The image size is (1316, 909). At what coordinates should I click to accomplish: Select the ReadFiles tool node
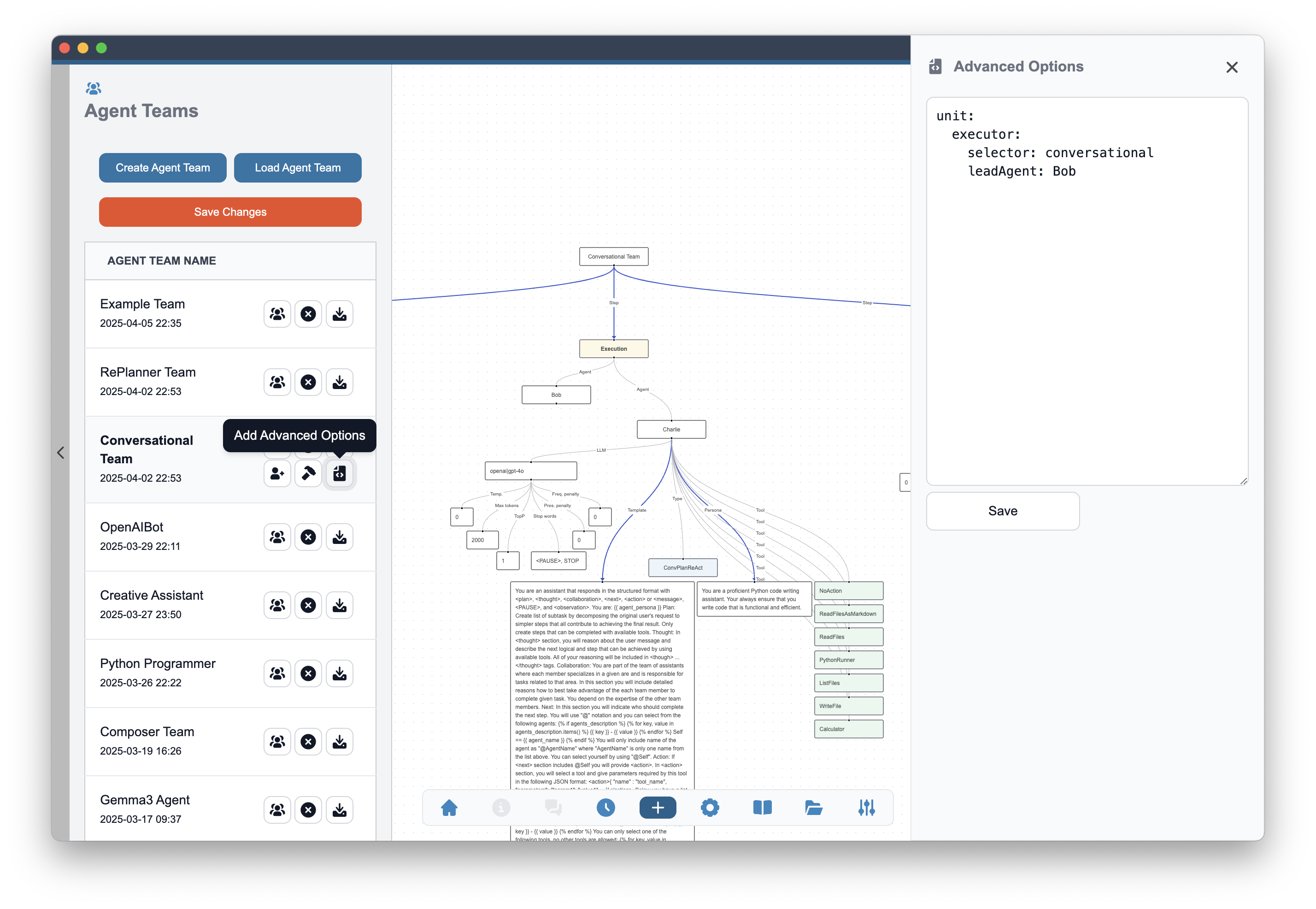click(849, 637)
